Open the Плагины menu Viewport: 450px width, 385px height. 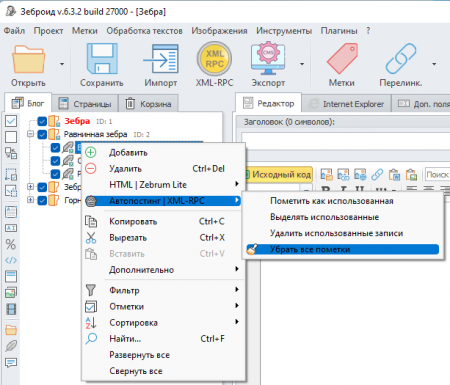[x=339, y=31]
